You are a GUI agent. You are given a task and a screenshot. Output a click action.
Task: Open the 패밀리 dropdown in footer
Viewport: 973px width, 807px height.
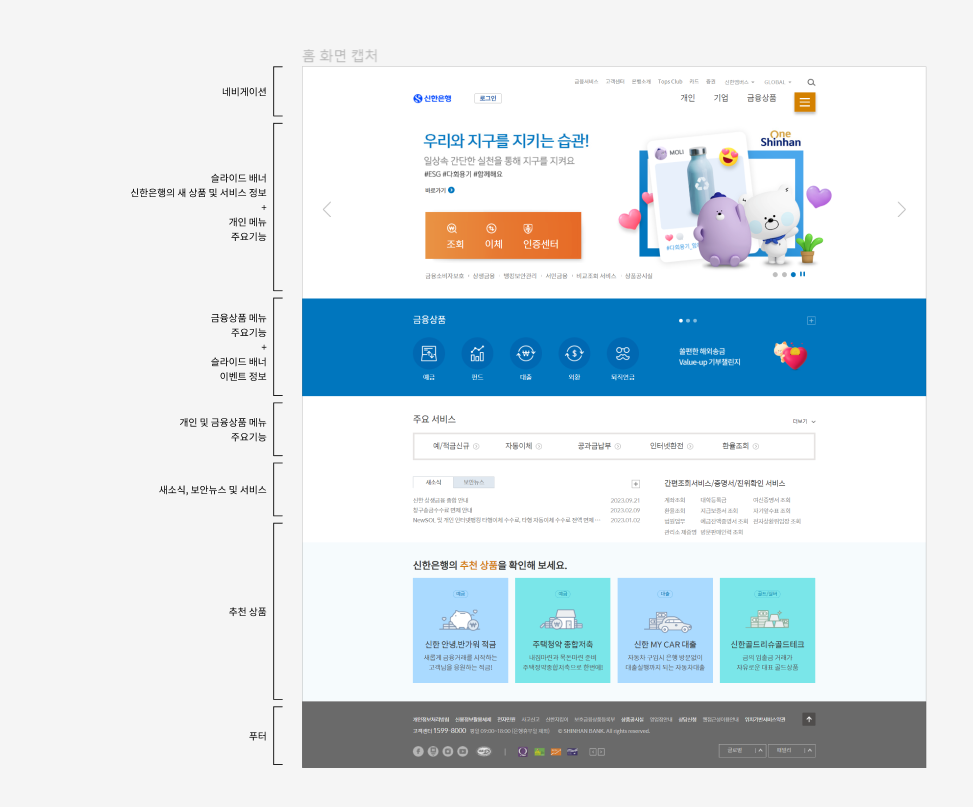coord(792,751)
